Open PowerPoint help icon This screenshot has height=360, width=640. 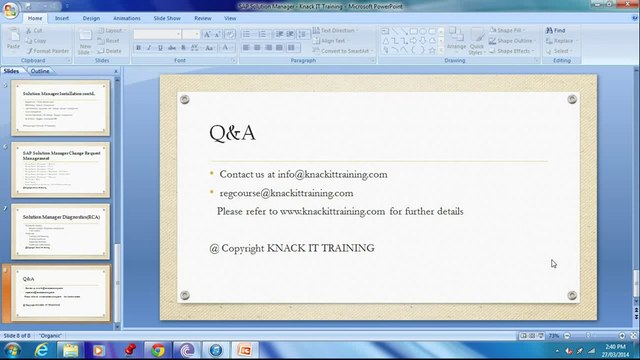(635, 18)
